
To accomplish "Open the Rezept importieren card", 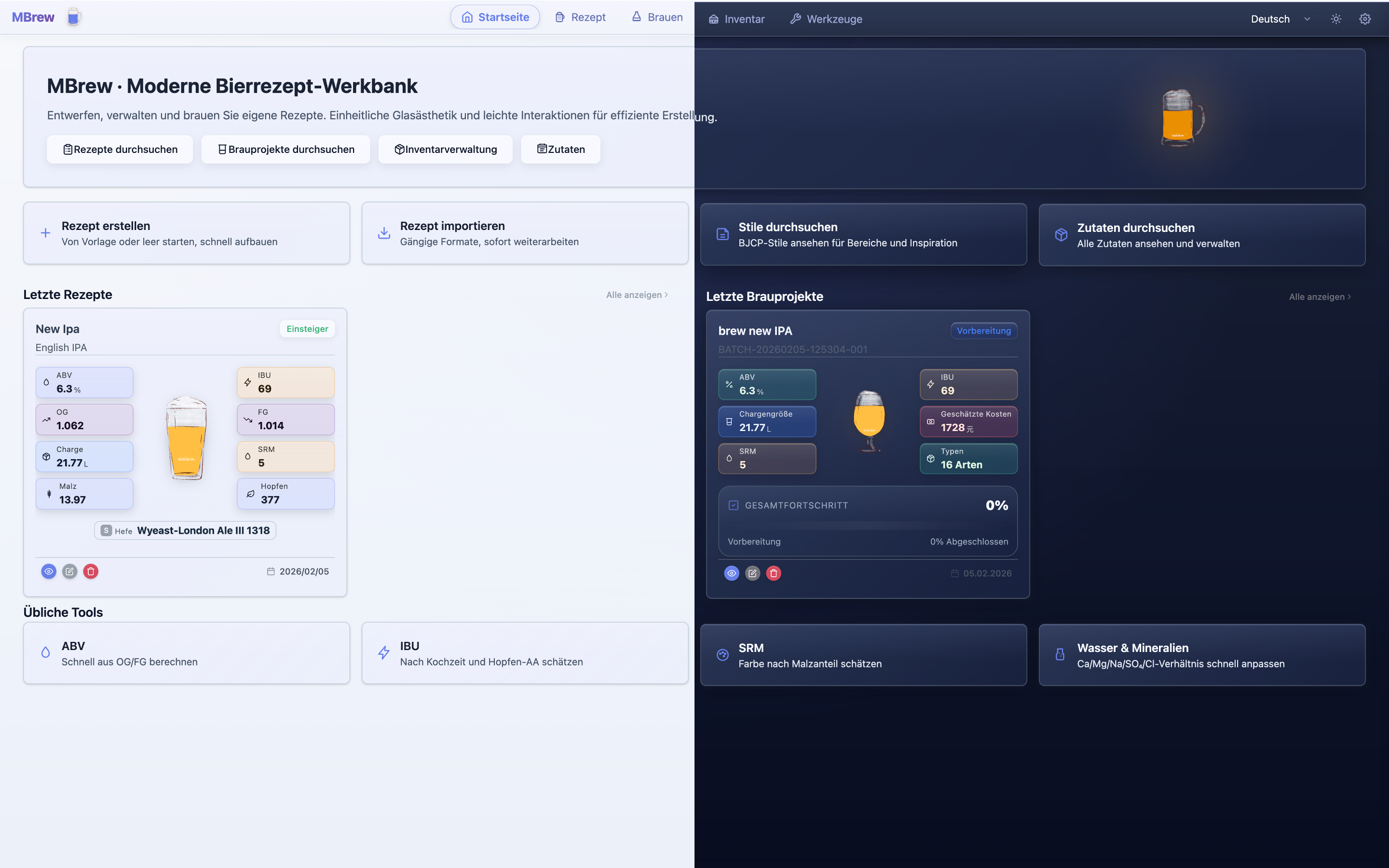I will [525, 233].
